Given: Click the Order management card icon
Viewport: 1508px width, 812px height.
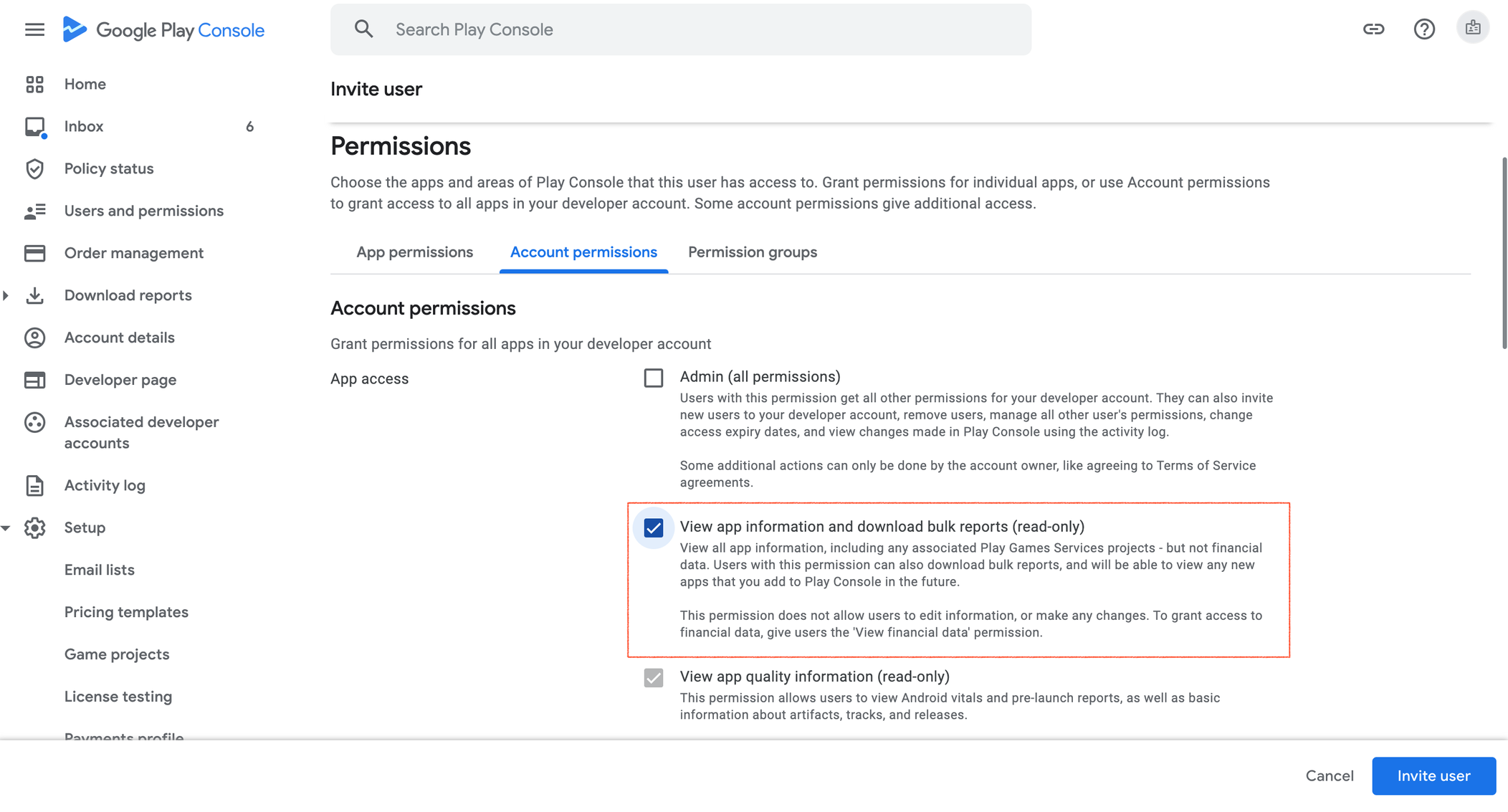Looking at the screenshot, I should (34, 253).
